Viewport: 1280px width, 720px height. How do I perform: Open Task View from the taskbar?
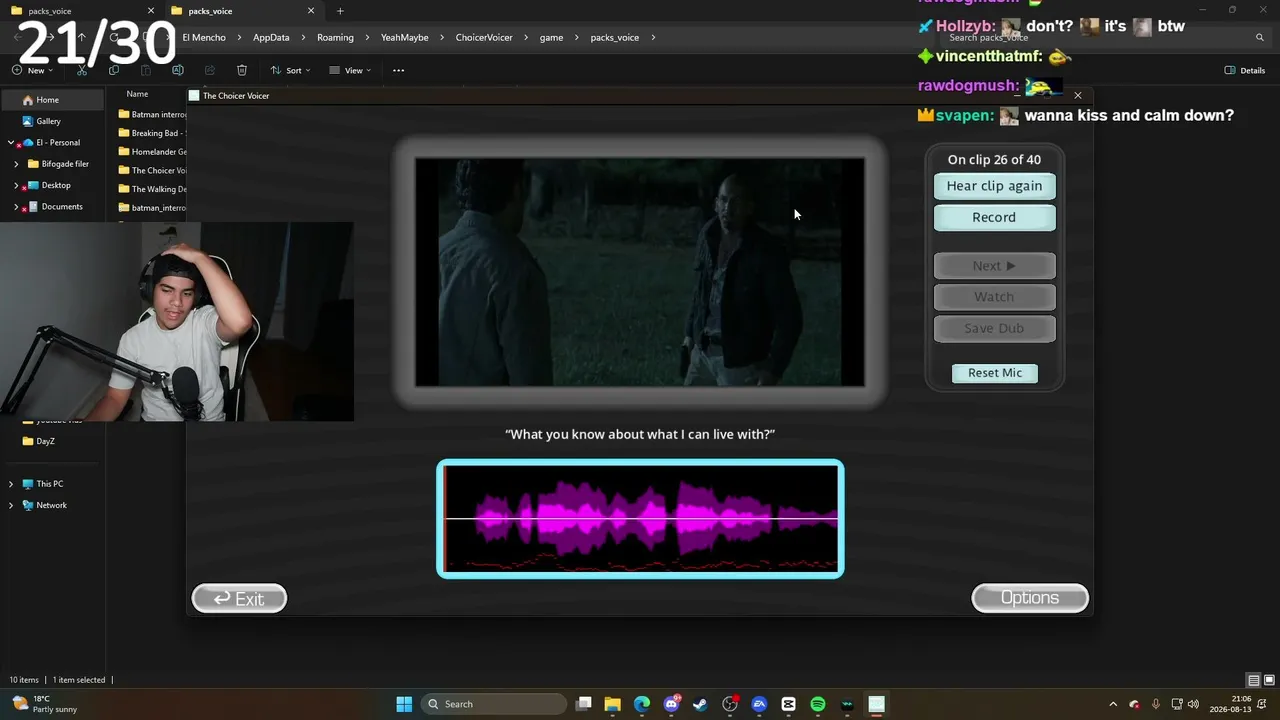[x=584, y=704]
